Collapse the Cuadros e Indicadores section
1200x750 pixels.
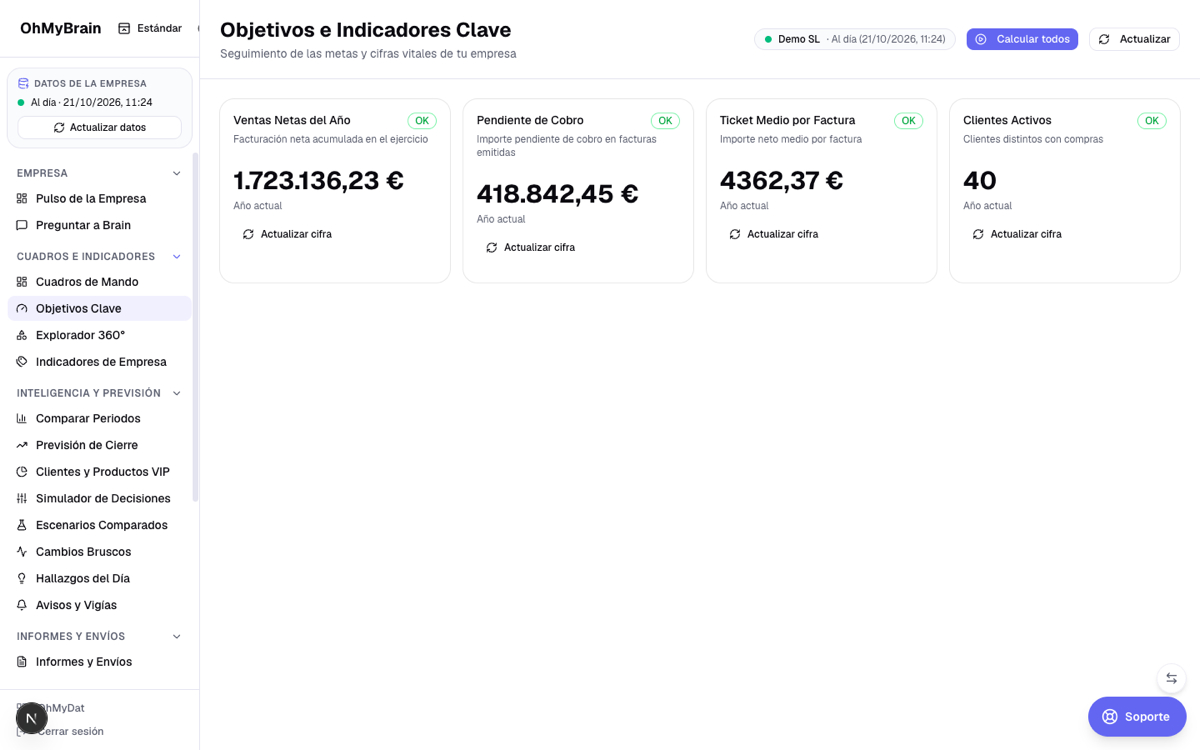[x=177, y=257]
